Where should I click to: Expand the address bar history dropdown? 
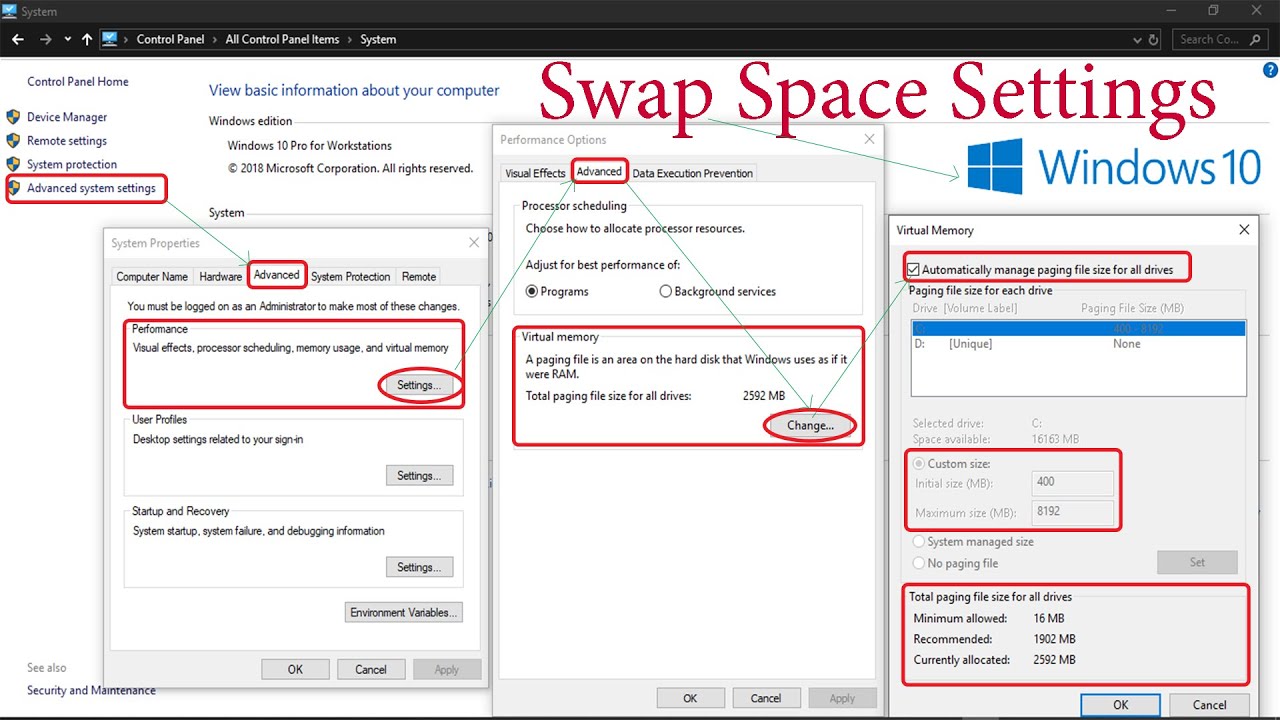[1137, 40]
